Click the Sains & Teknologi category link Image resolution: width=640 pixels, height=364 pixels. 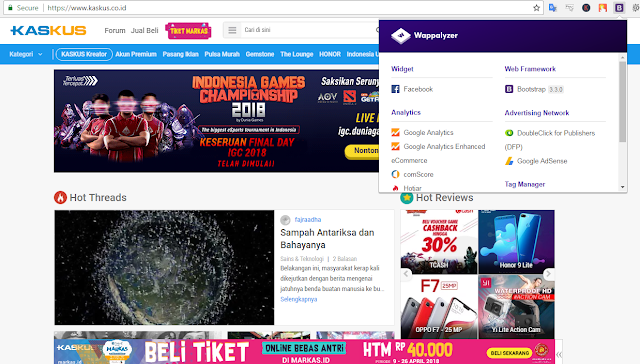pos(302,259)
